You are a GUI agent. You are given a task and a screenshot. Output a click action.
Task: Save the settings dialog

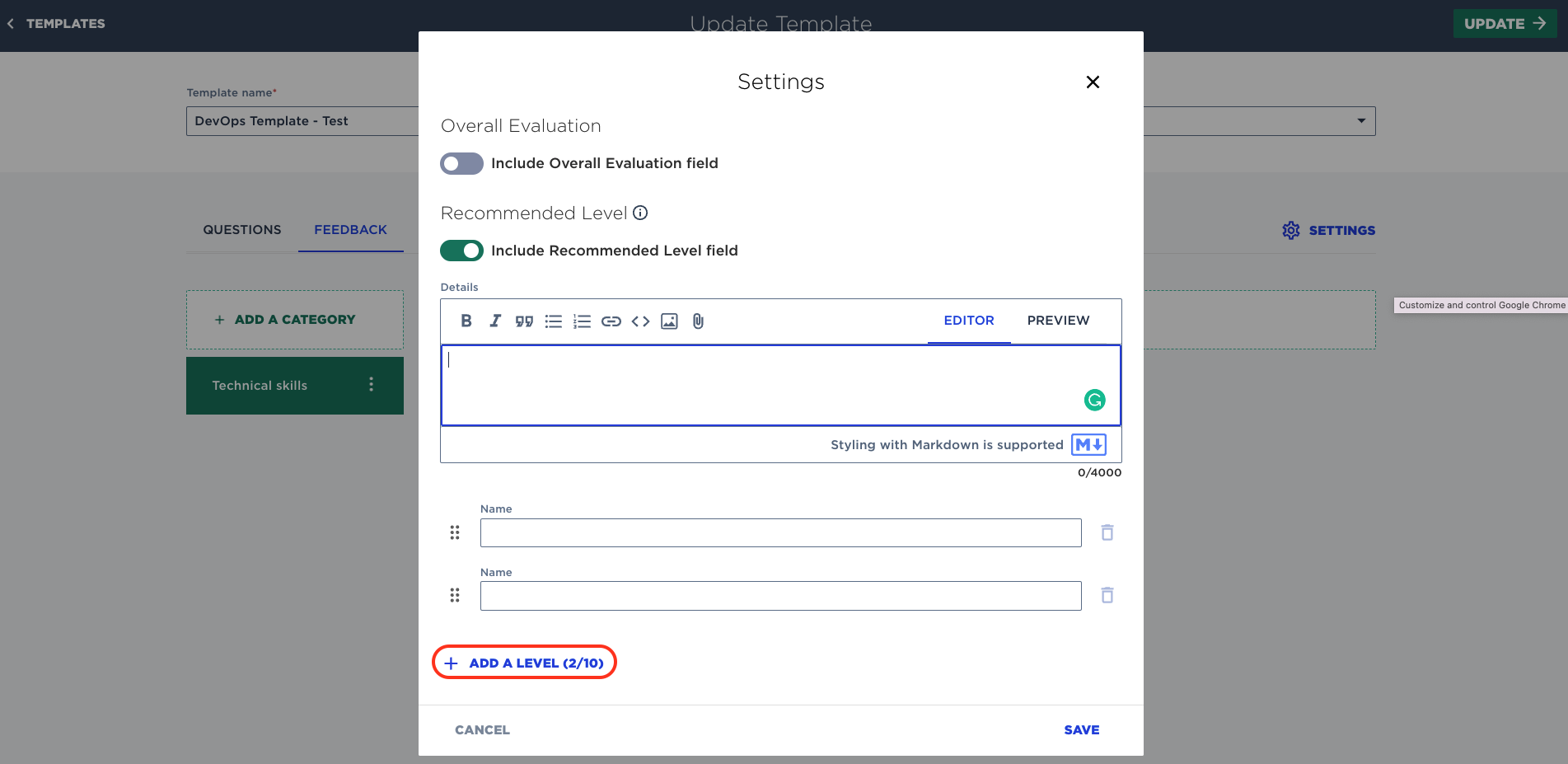coord(1081,729)
